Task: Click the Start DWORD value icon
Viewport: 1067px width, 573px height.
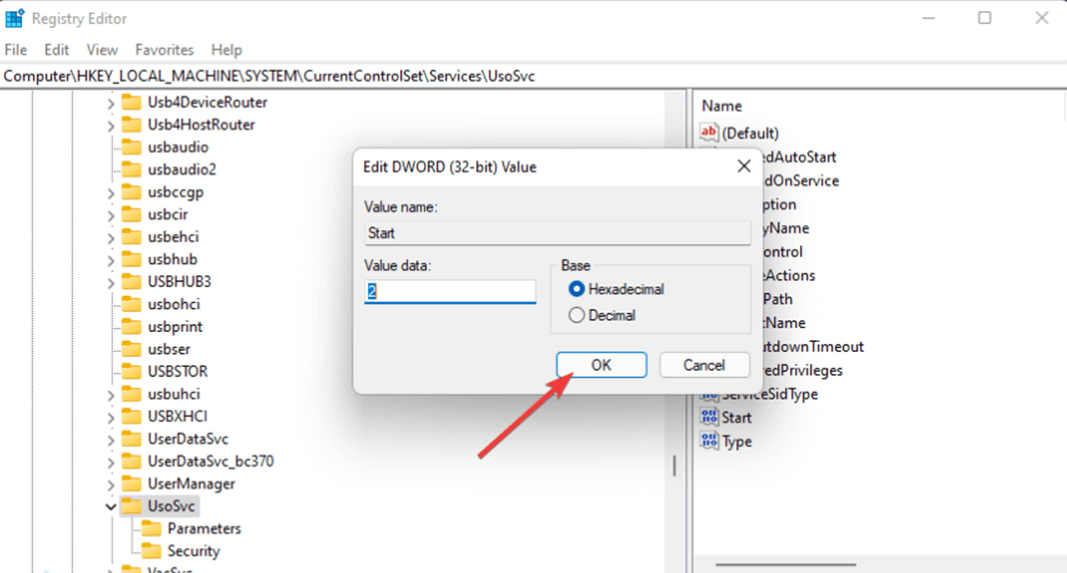Action: [709, 417]
